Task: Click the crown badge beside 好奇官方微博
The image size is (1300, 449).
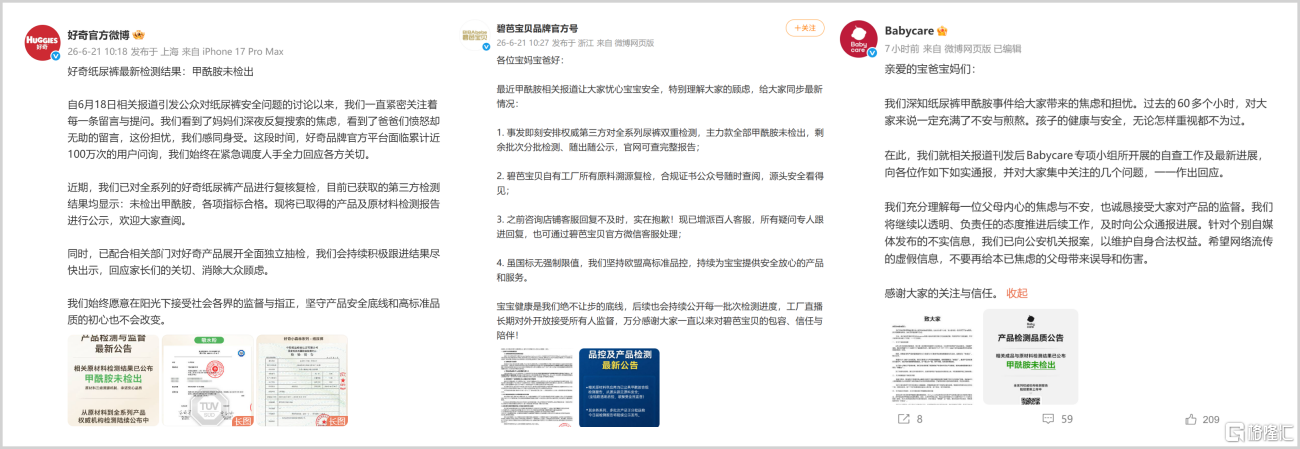Action: pyautogui.click(x=139, y=34)
